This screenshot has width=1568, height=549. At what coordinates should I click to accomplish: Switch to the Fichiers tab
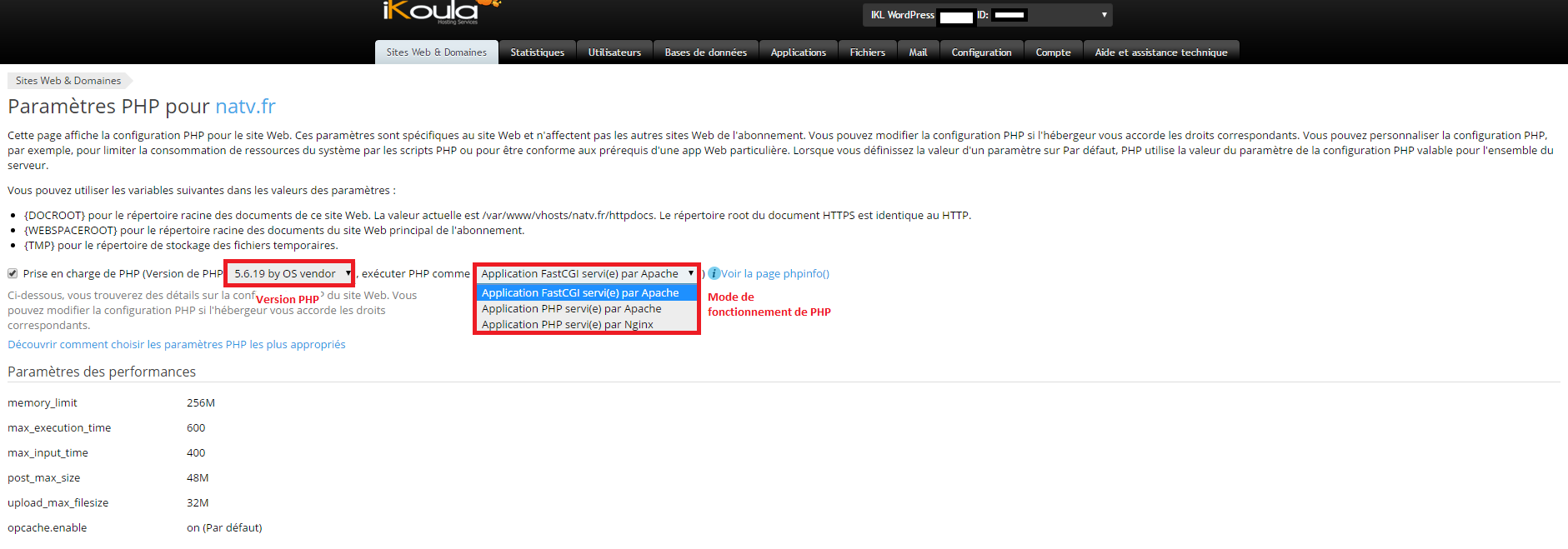click(x=867, y=52)
